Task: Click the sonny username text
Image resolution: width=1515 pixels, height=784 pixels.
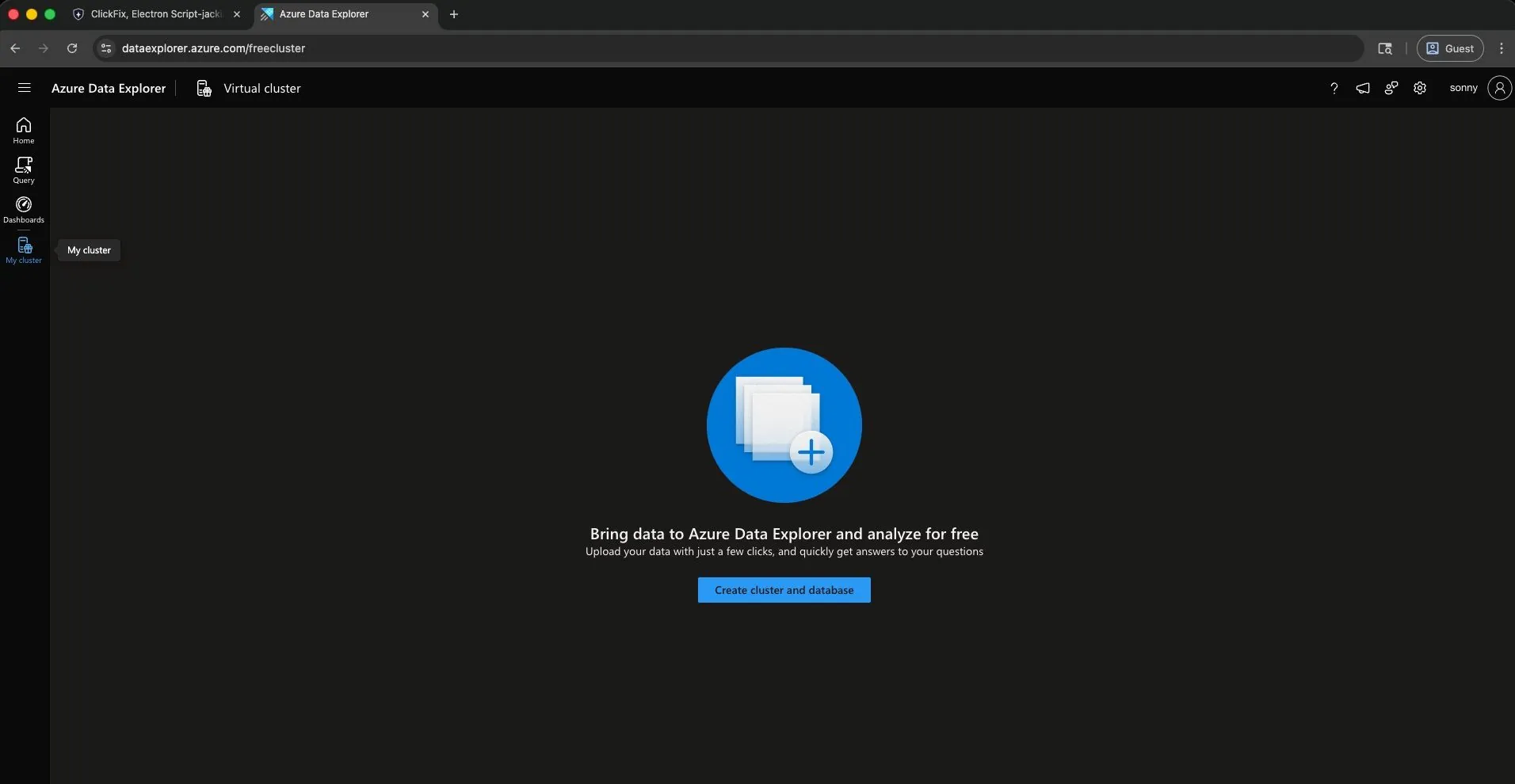Action: click(1463, 88)
